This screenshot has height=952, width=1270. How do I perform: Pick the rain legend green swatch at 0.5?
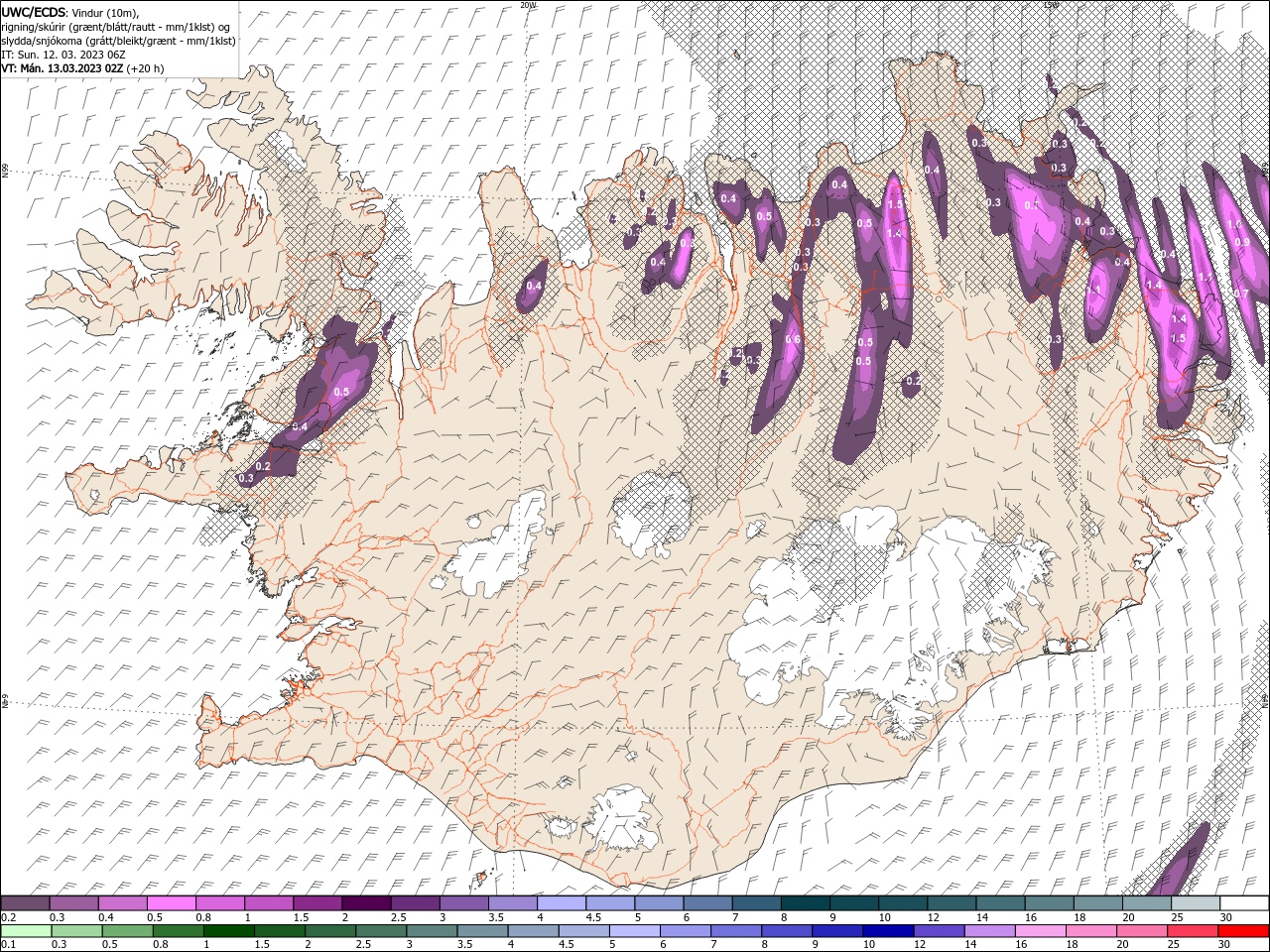click(128, 931)
